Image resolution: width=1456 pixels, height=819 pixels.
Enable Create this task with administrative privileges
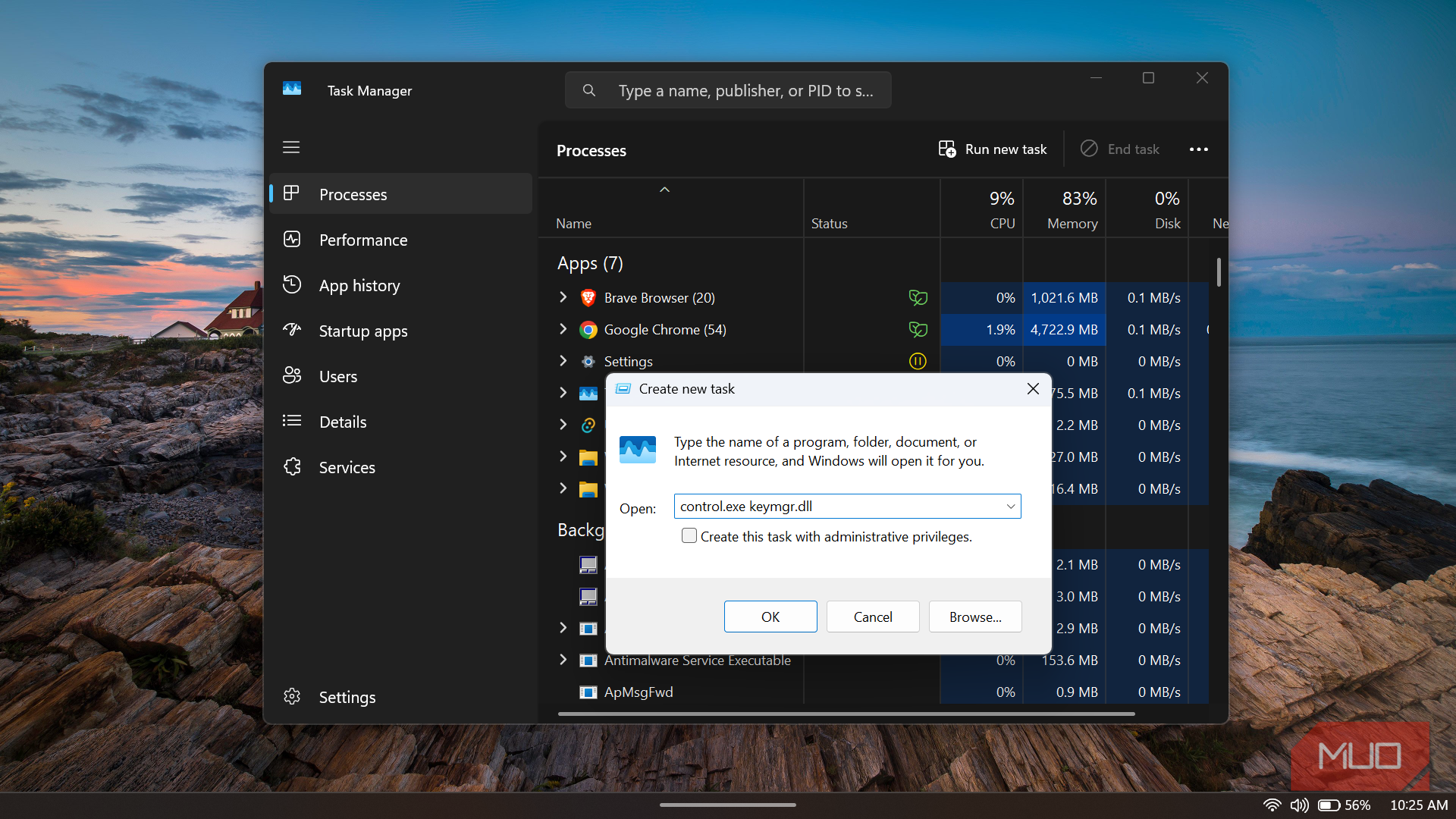689,535
